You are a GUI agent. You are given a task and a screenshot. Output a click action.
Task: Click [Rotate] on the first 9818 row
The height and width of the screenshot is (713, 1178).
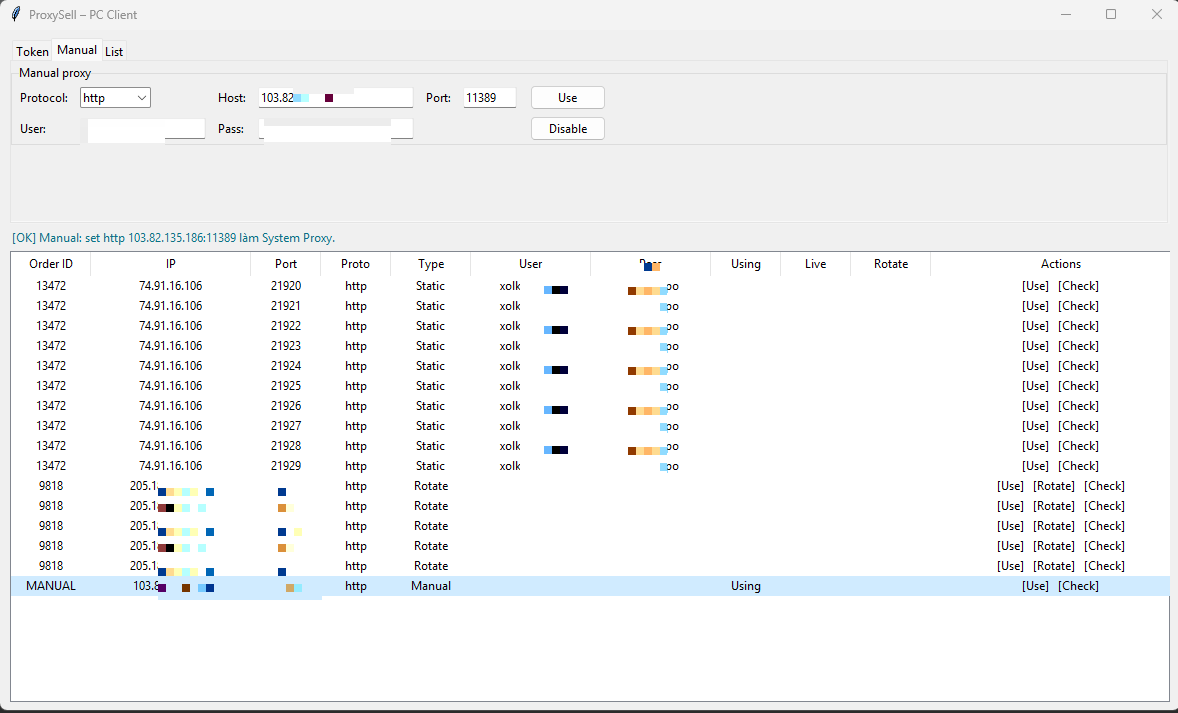pos(1055,485)
